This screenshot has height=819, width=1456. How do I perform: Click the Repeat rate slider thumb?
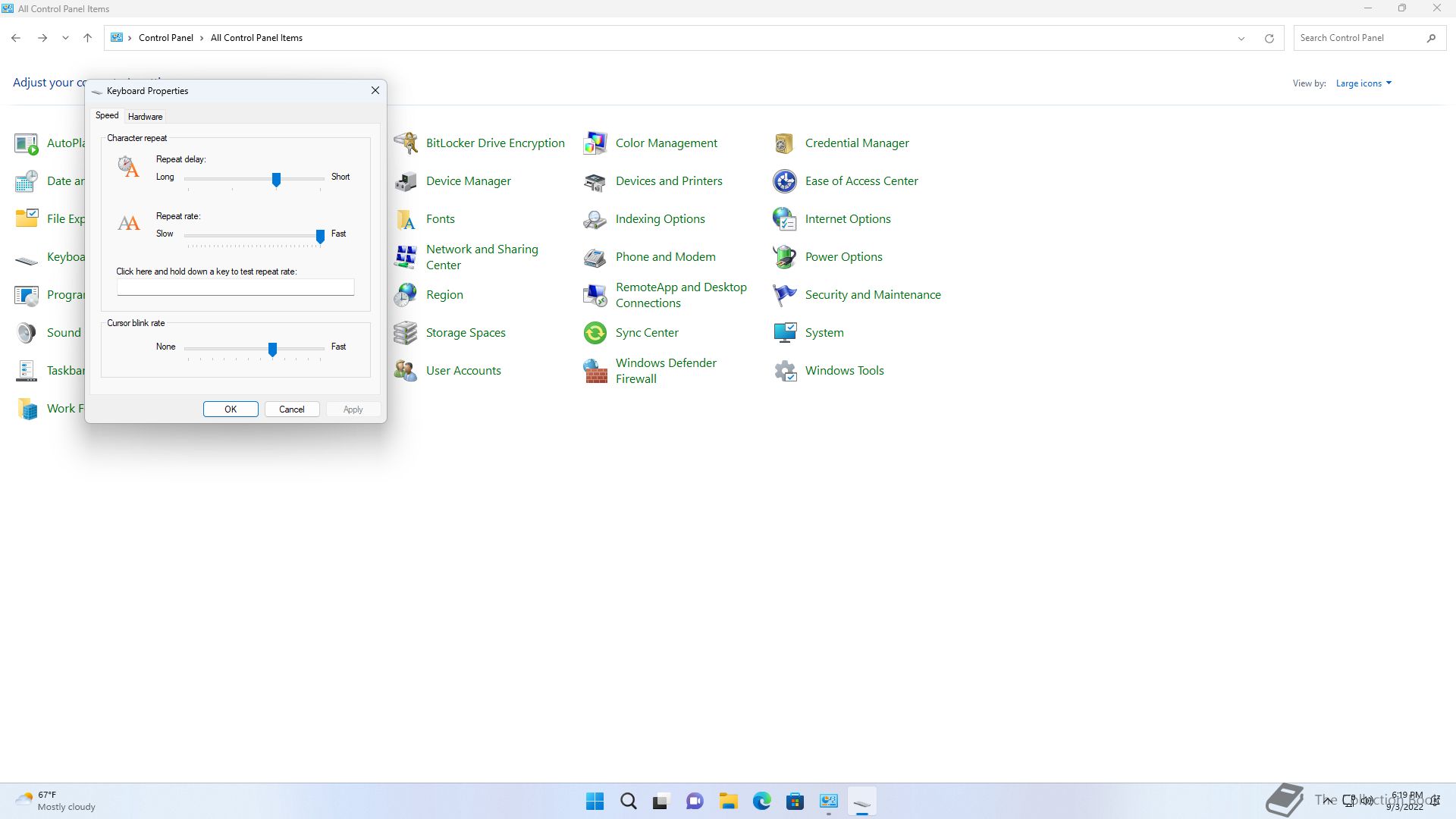[320, 237]
